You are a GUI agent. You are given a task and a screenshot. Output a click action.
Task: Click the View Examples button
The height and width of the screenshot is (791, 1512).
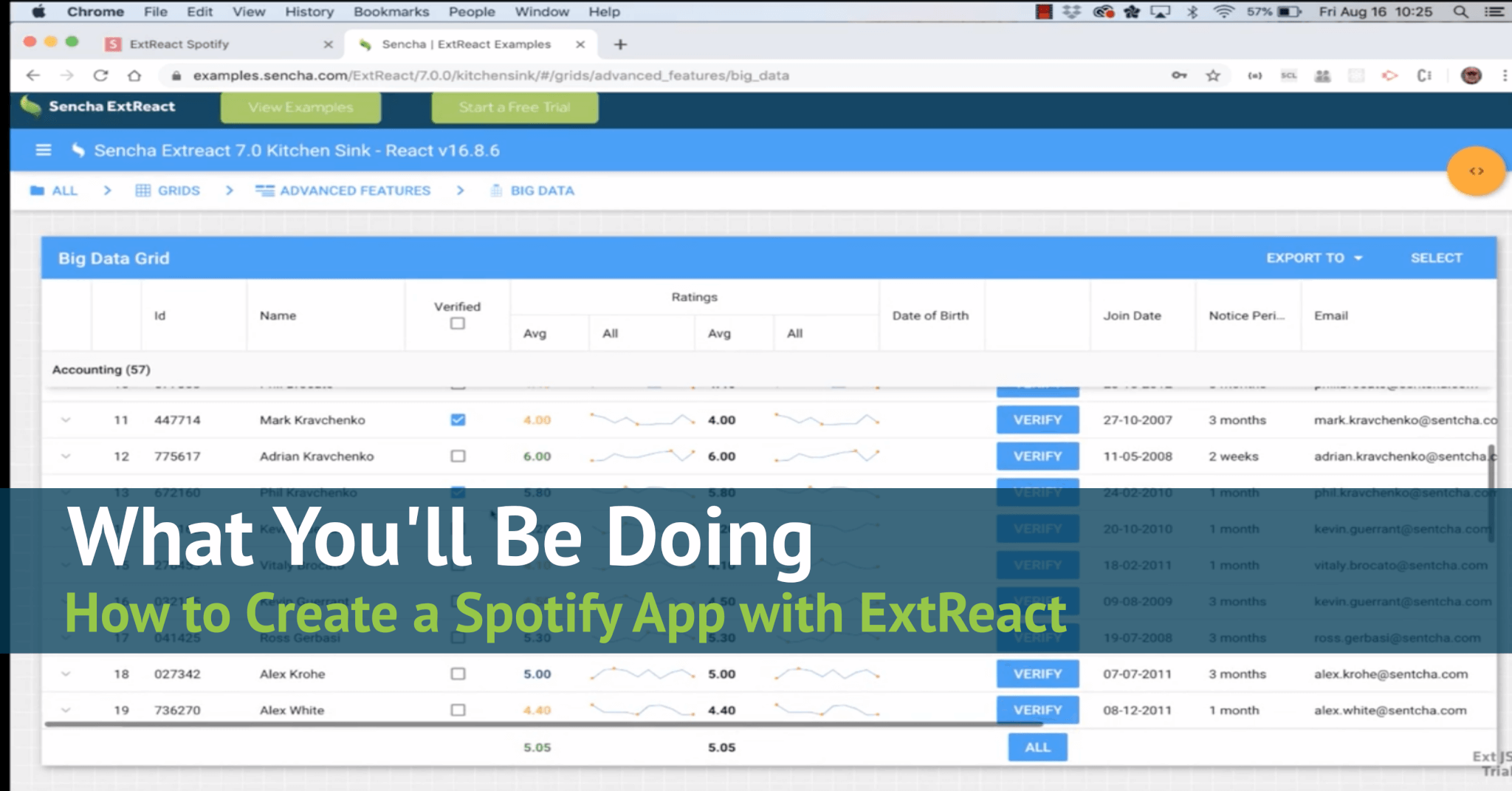(300, 107)
